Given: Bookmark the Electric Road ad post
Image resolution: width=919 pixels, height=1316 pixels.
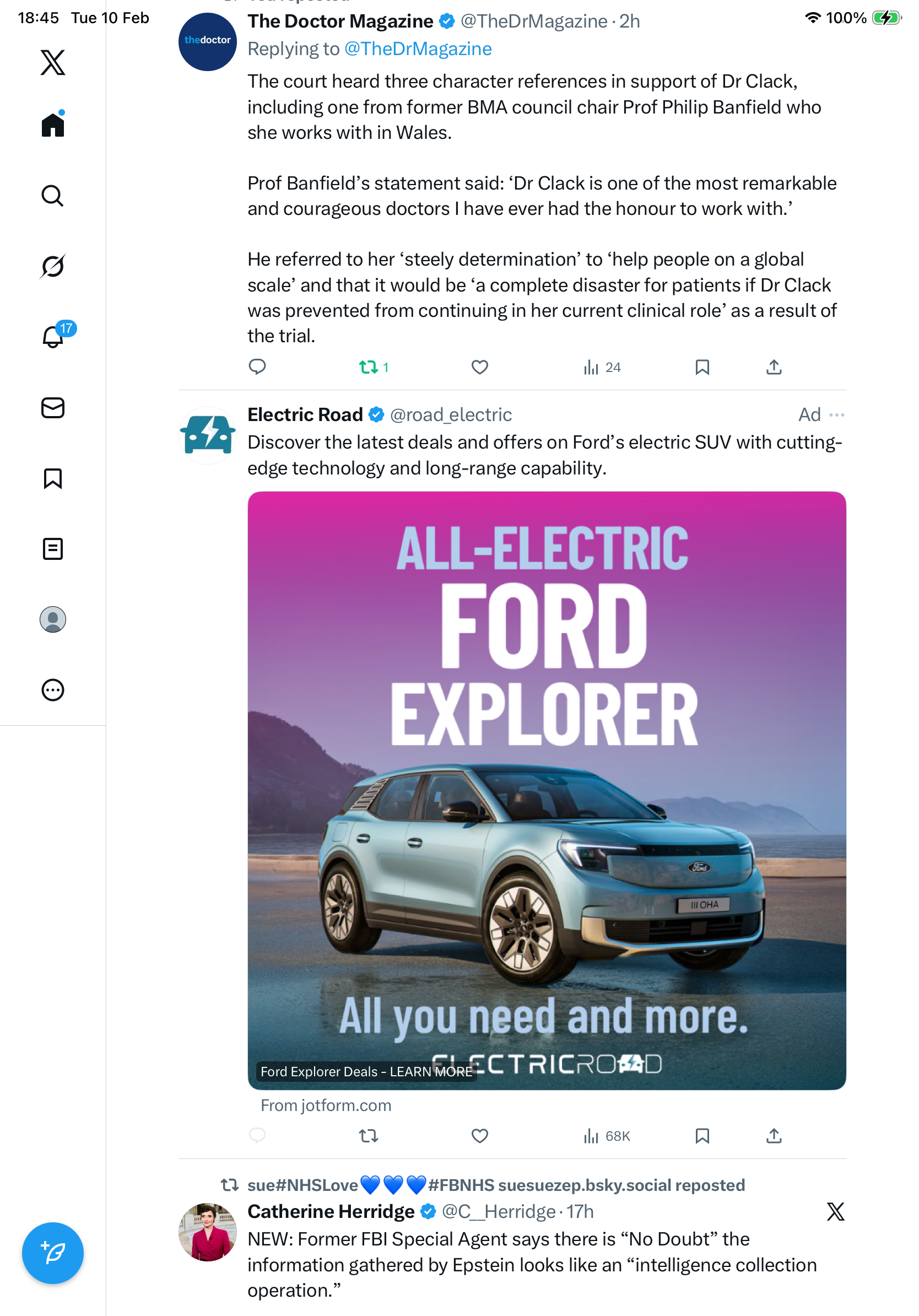Looking at the screenshot, I should point(702,1135).
